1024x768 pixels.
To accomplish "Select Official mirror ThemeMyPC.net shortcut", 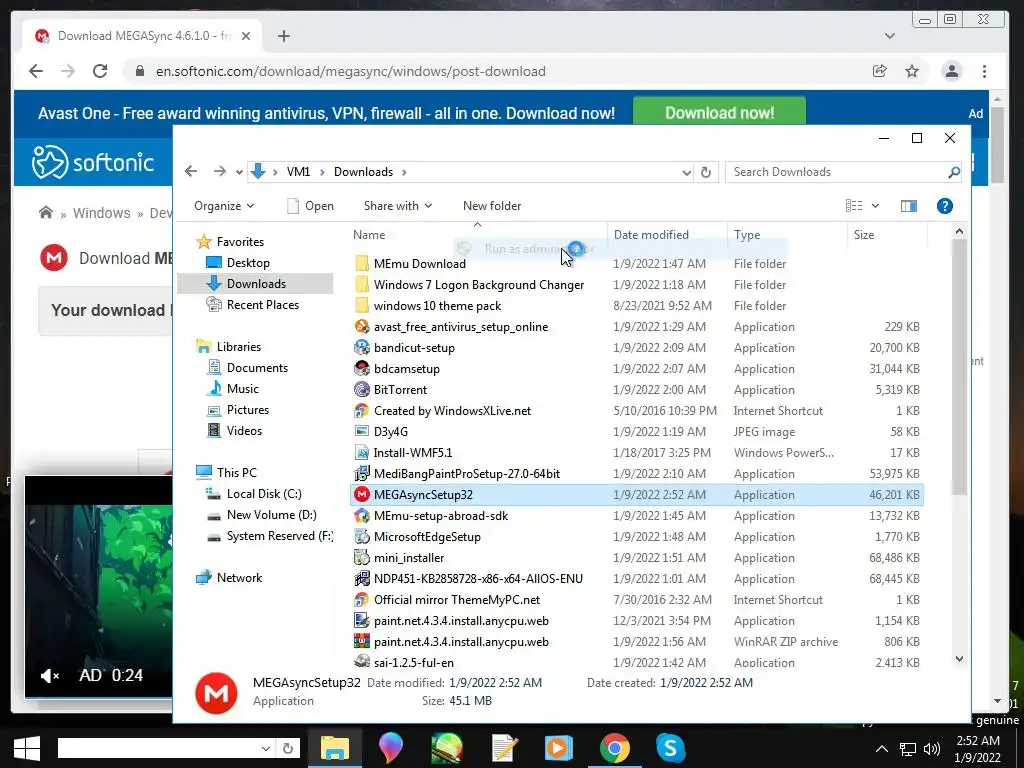I will click(456, 600).
